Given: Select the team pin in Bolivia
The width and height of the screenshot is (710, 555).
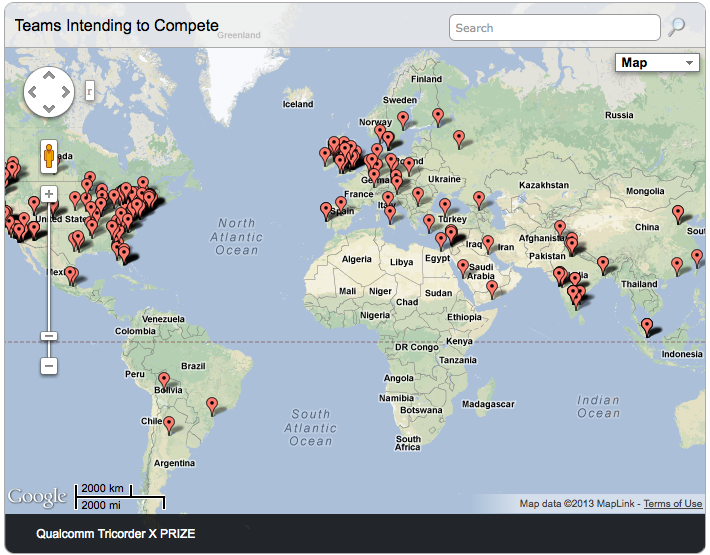Looking at the screenshot, I should point(164,379).
